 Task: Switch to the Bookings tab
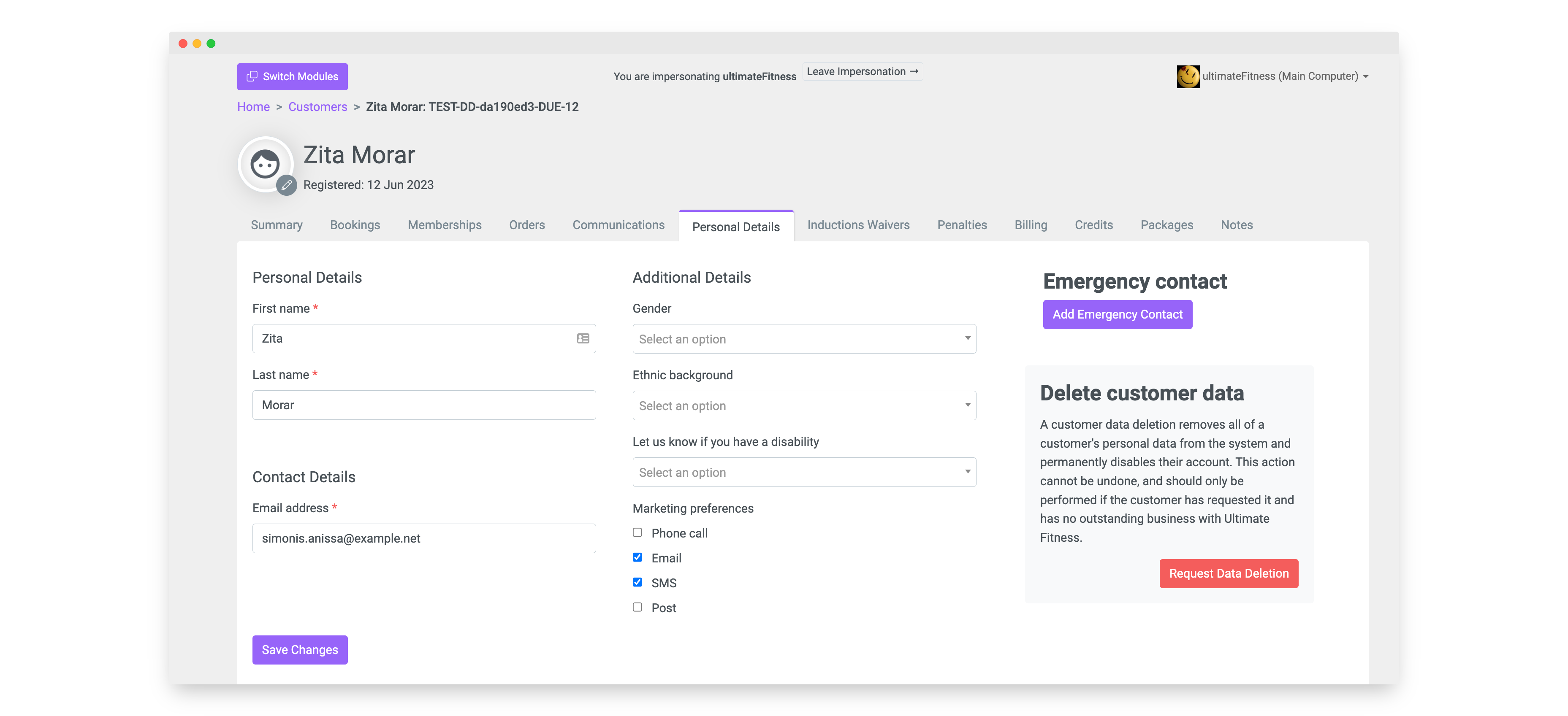click(x=355, y=225)
